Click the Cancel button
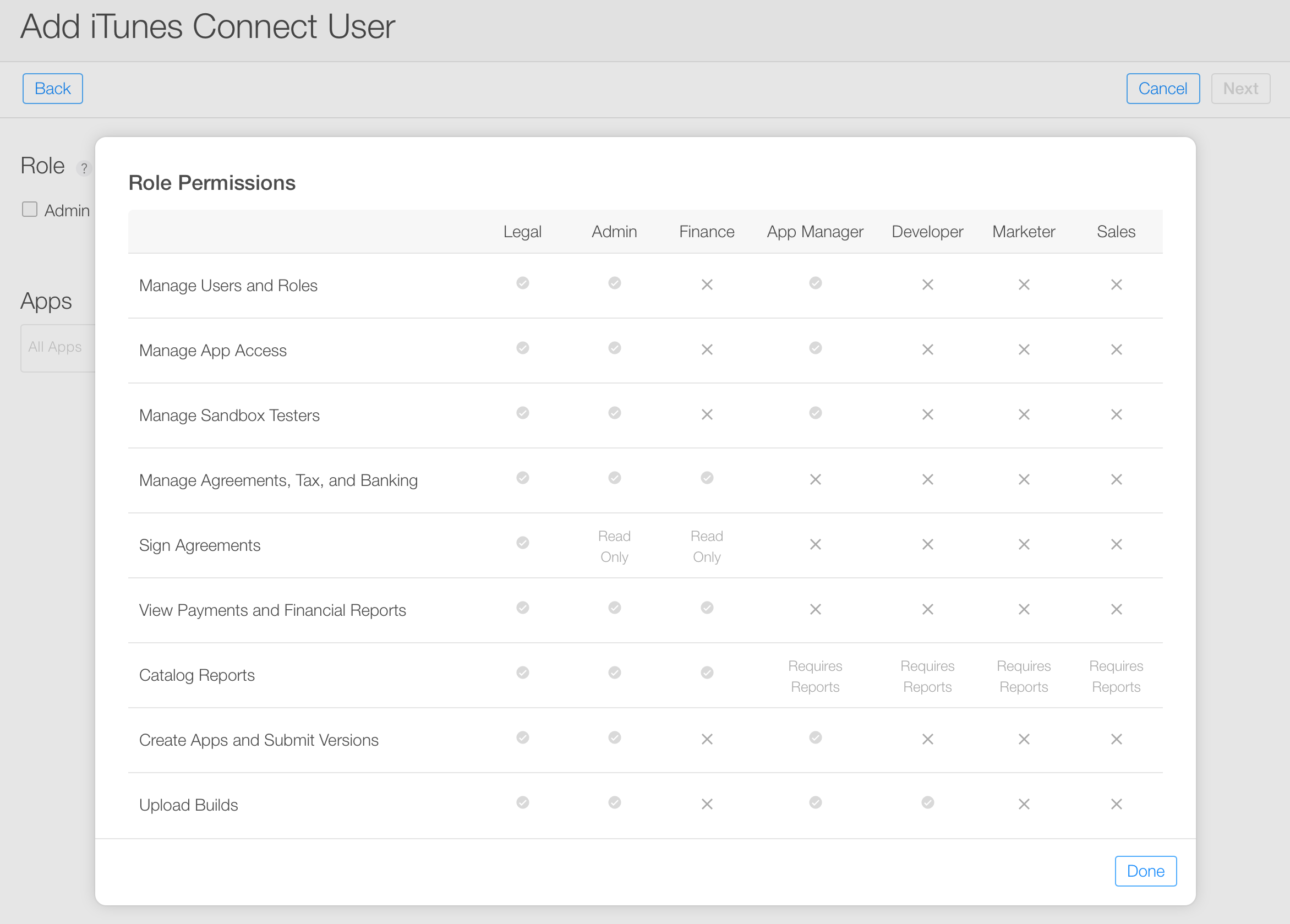This screenshot has width=1290, height=924. tap(1162, 89)
